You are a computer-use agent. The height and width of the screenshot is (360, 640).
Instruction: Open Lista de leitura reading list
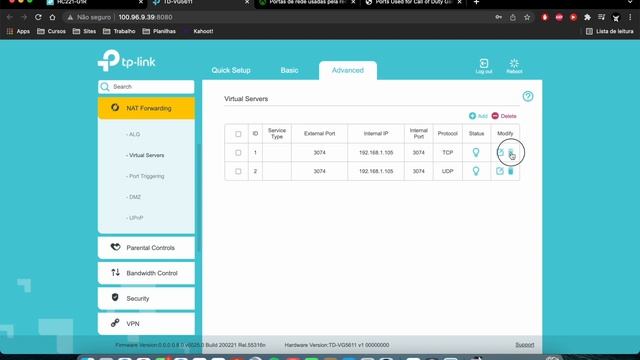(x=610, y=31)
